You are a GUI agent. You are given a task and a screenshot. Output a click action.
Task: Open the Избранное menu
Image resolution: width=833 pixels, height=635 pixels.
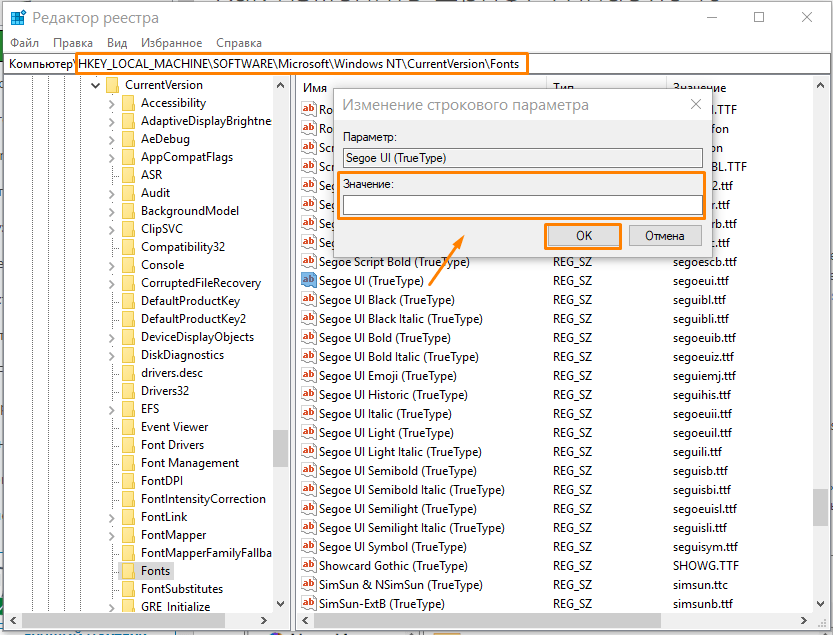click(x=172, y=43)
